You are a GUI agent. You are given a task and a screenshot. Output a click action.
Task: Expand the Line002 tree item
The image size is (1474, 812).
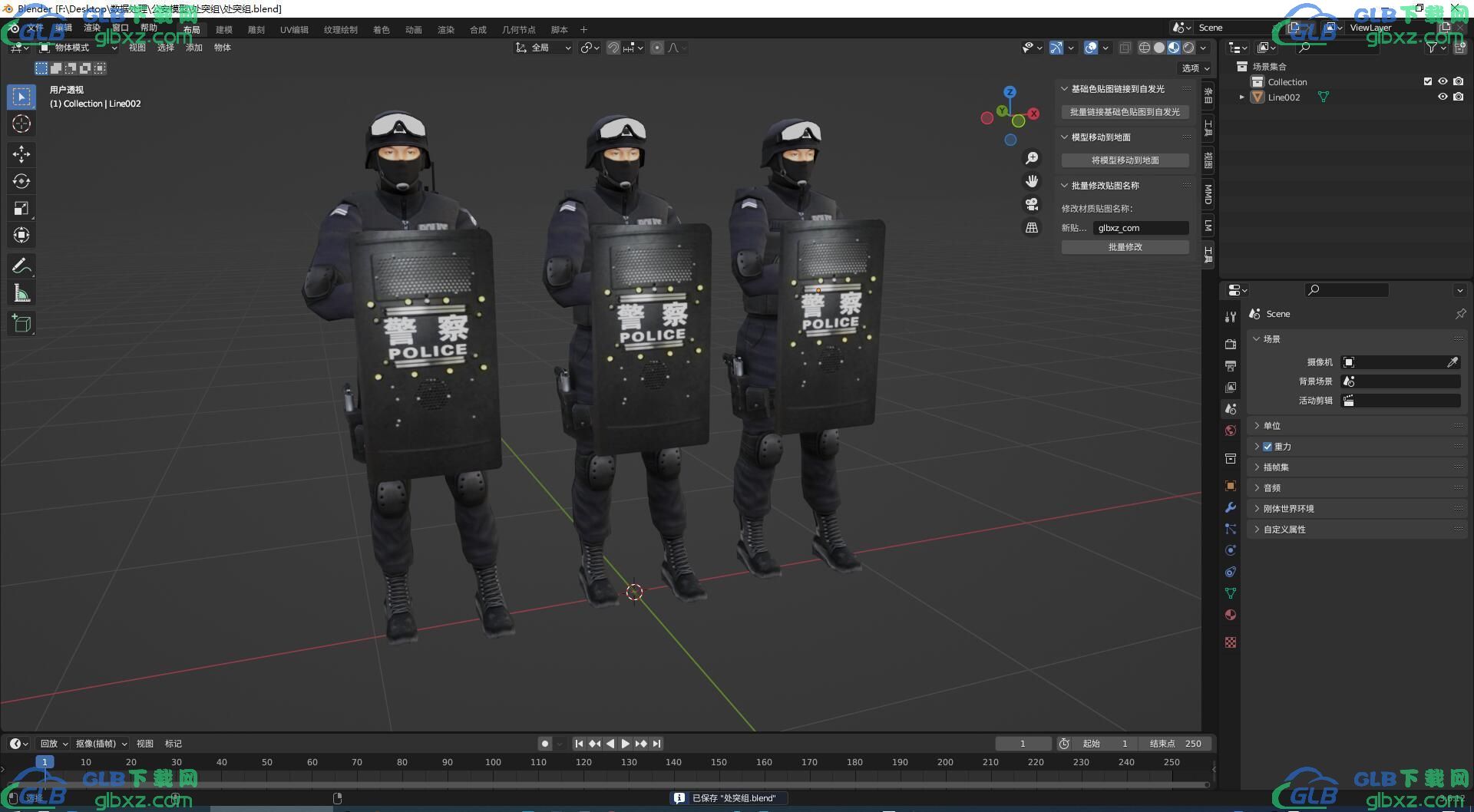click(x=1241, y=97)
